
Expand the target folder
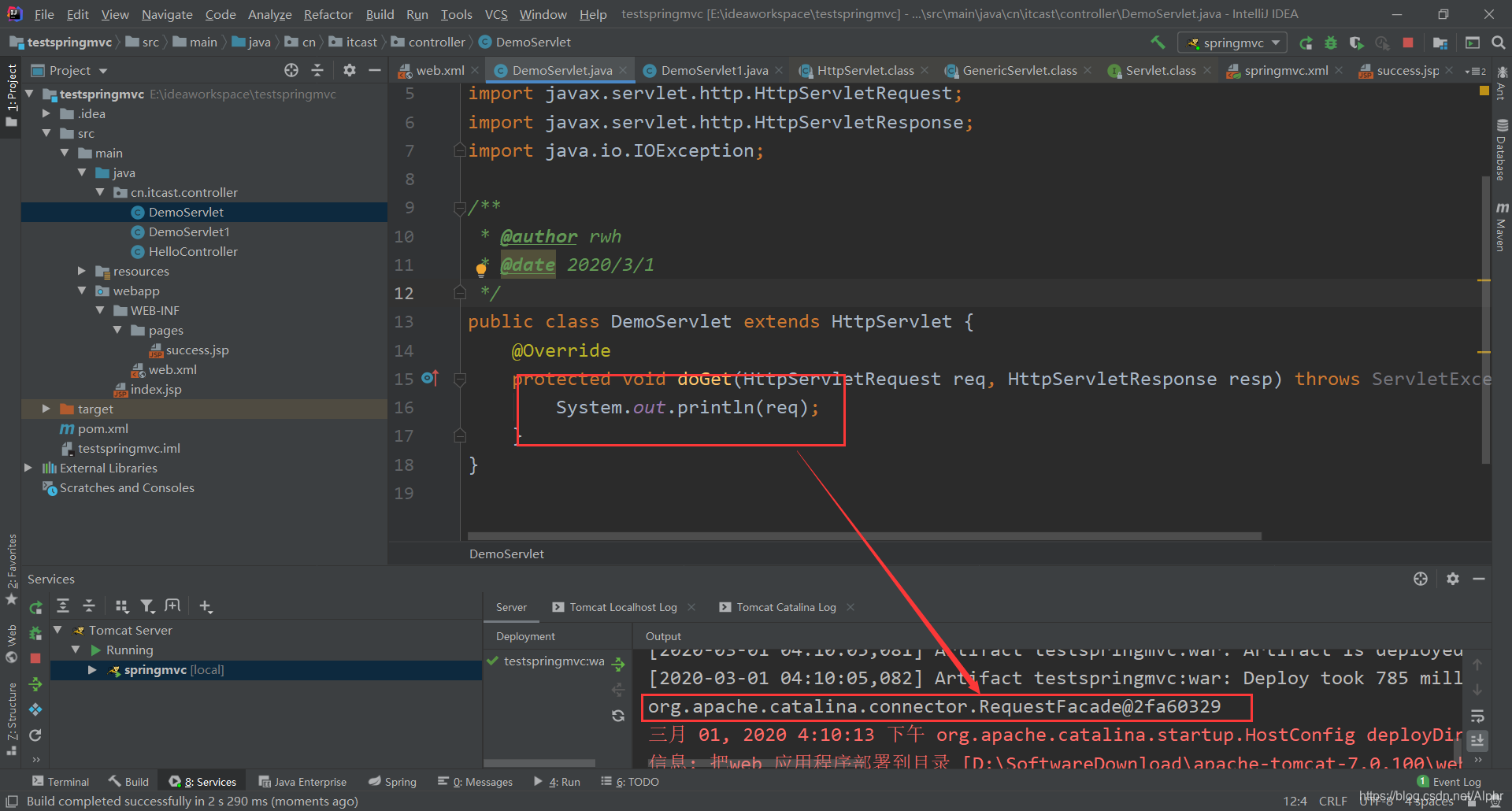pyautogui.click(x=46, y=409)
